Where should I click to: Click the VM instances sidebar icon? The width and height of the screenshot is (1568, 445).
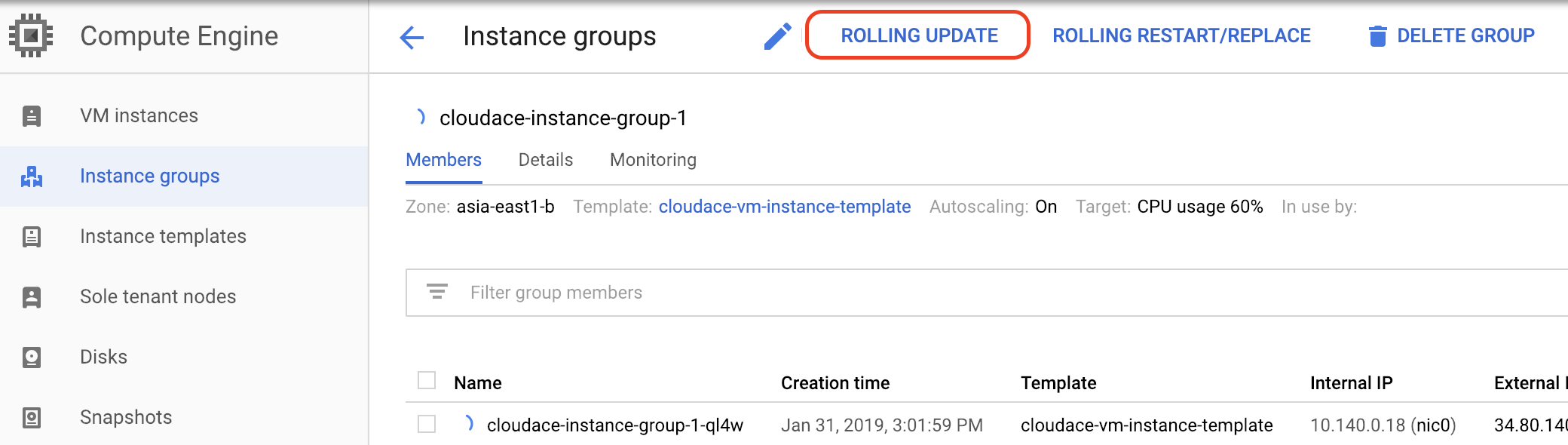(x=32, y=116)
